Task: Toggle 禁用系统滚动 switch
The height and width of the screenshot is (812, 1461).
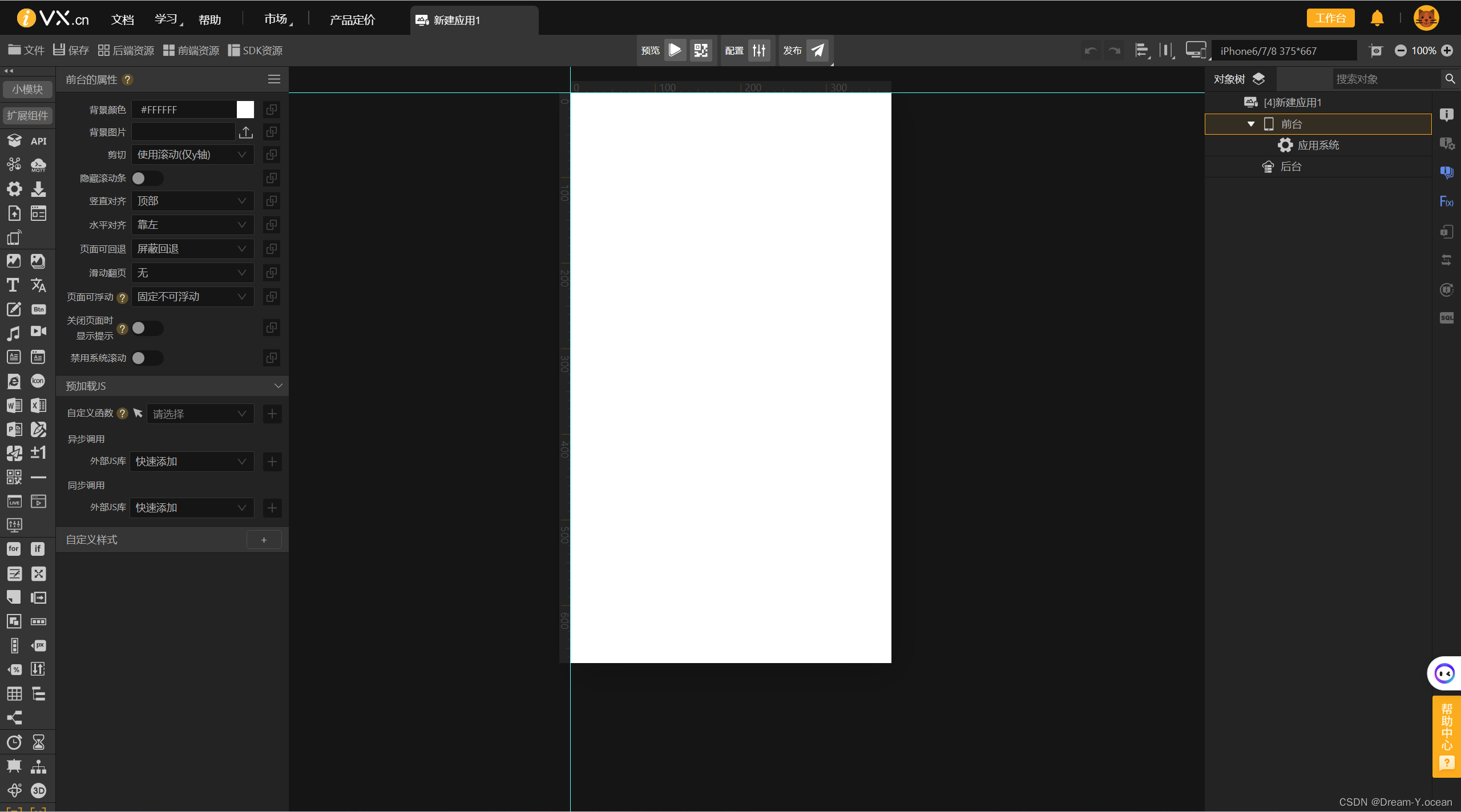Action: 147,358
